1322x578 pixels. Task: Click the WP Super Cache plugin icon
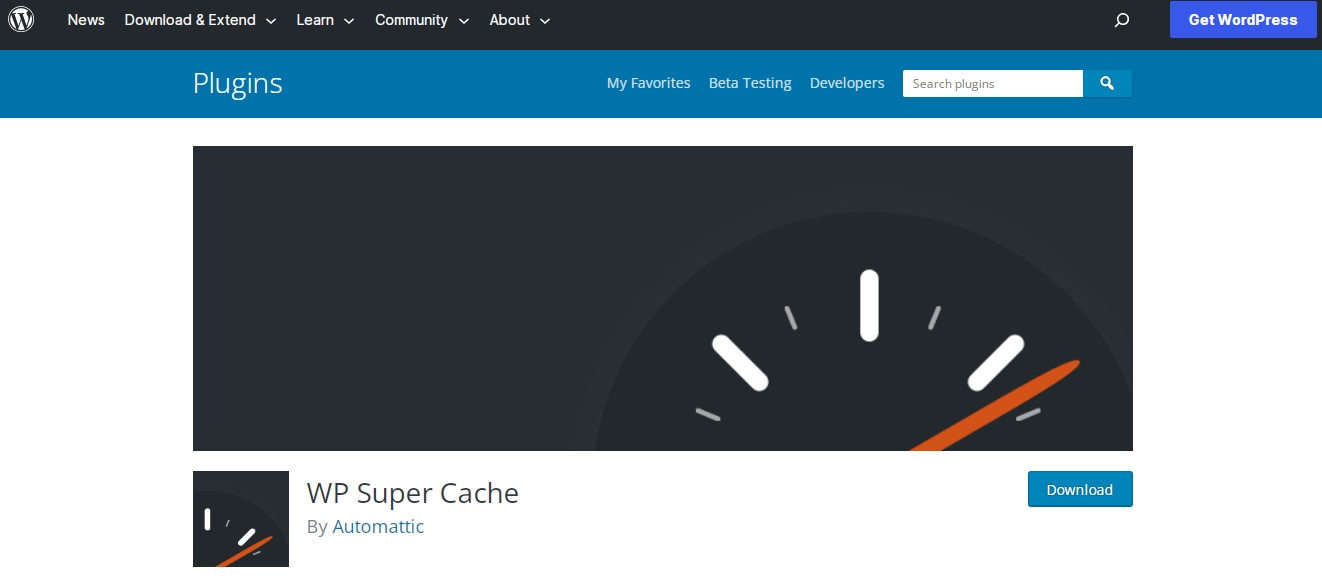[x=241, y=519]
